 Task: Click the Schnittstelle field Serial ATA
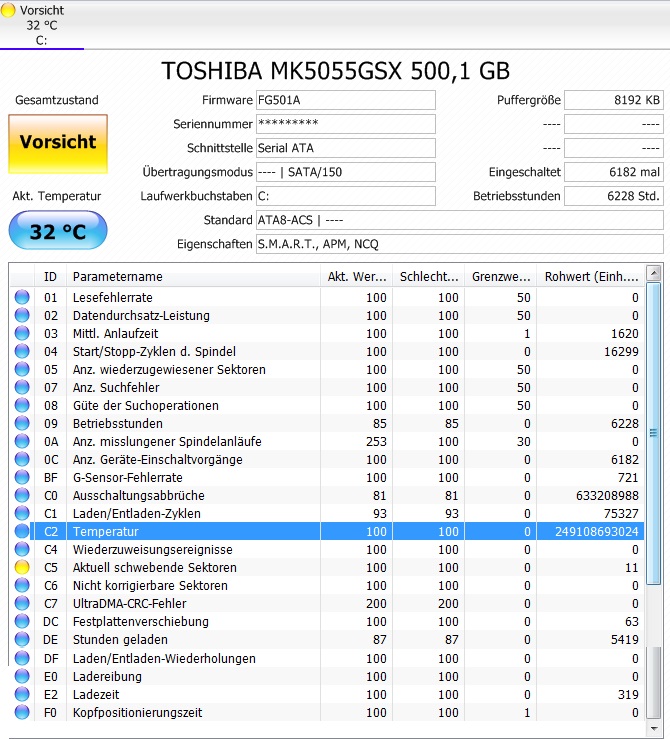point(345,148)
